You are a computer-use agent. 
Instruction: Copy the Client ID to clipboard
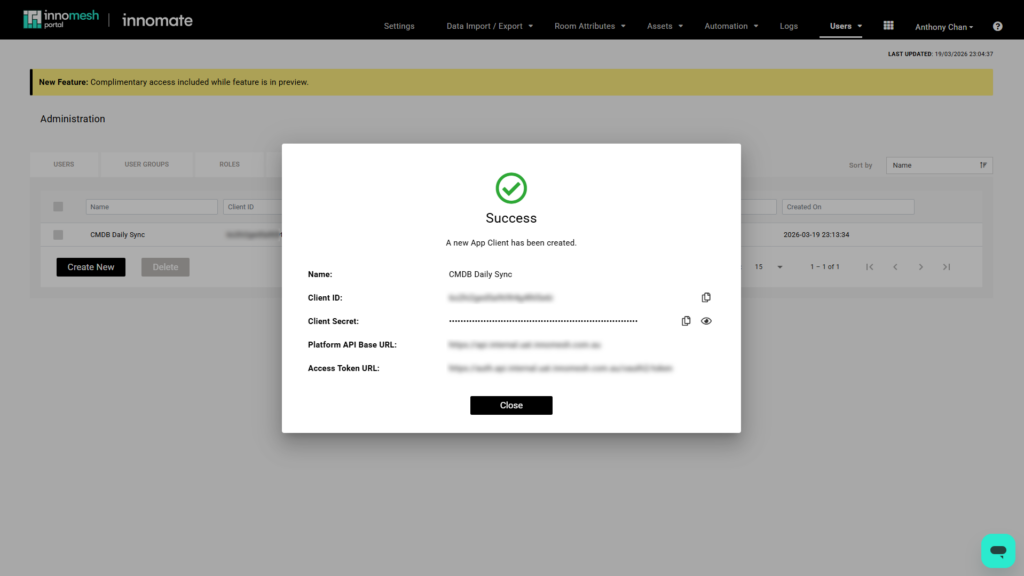click(x=706, y=298)
